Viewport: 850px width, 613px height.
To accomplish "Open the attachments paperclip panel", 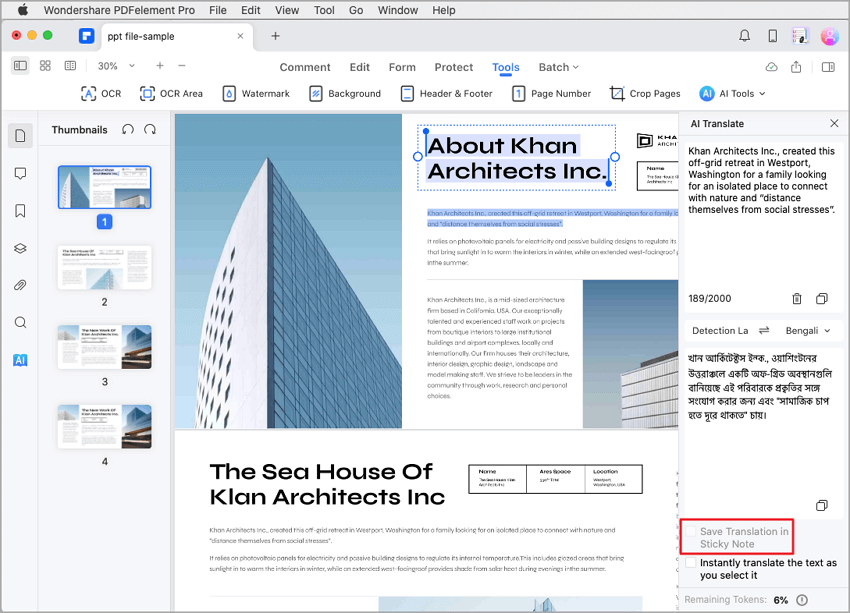I will (x=21, y=285).
